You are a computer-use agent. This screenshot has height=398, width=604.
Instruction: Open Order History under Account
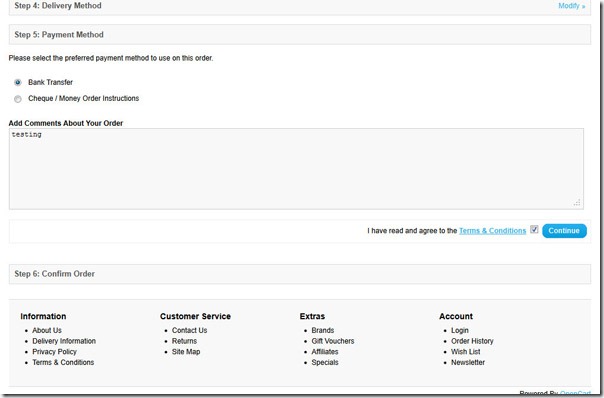click(472, 341)
